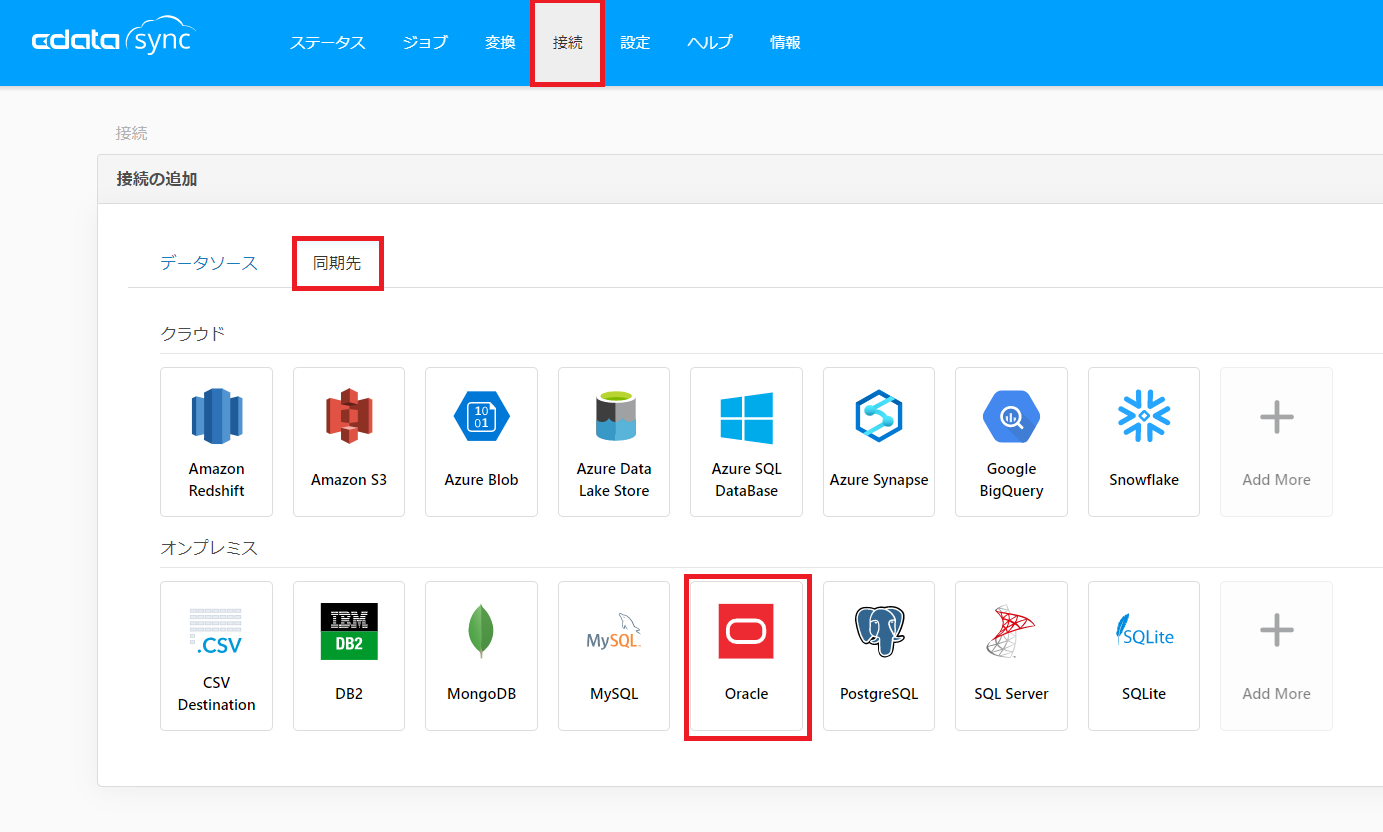
Task: Choose the Azure SQL DataBase tile
Action: (746, 442)
